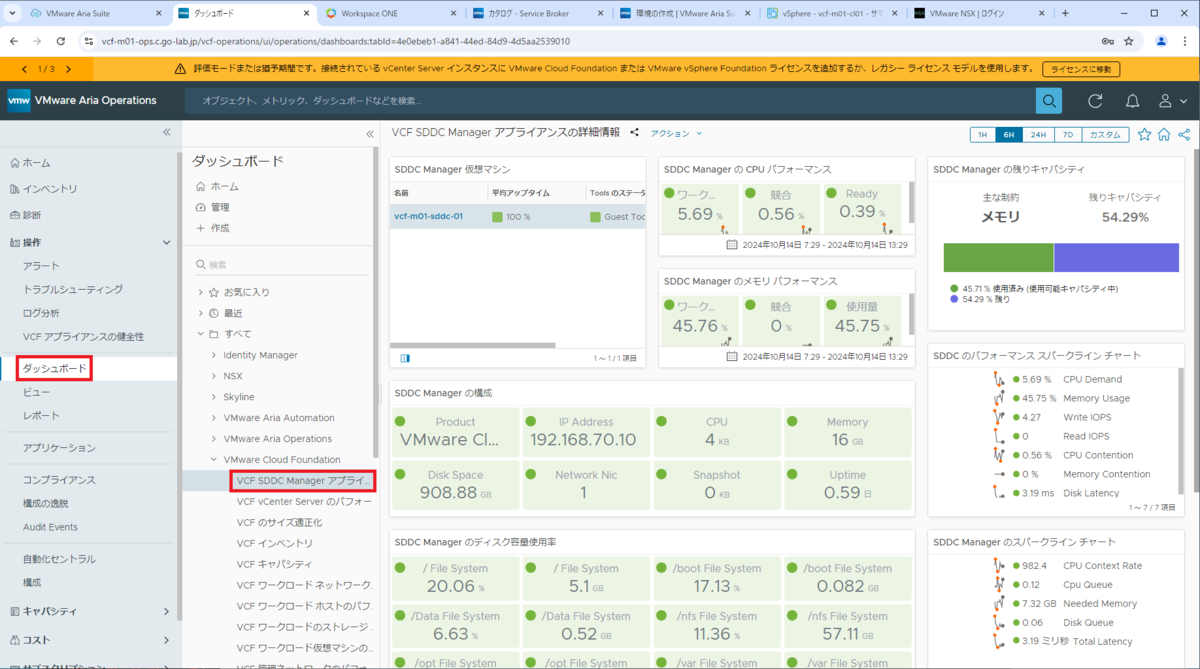Screen dimensions: 1200x669
Task: Expand the NSX folder
Action: 214,376
